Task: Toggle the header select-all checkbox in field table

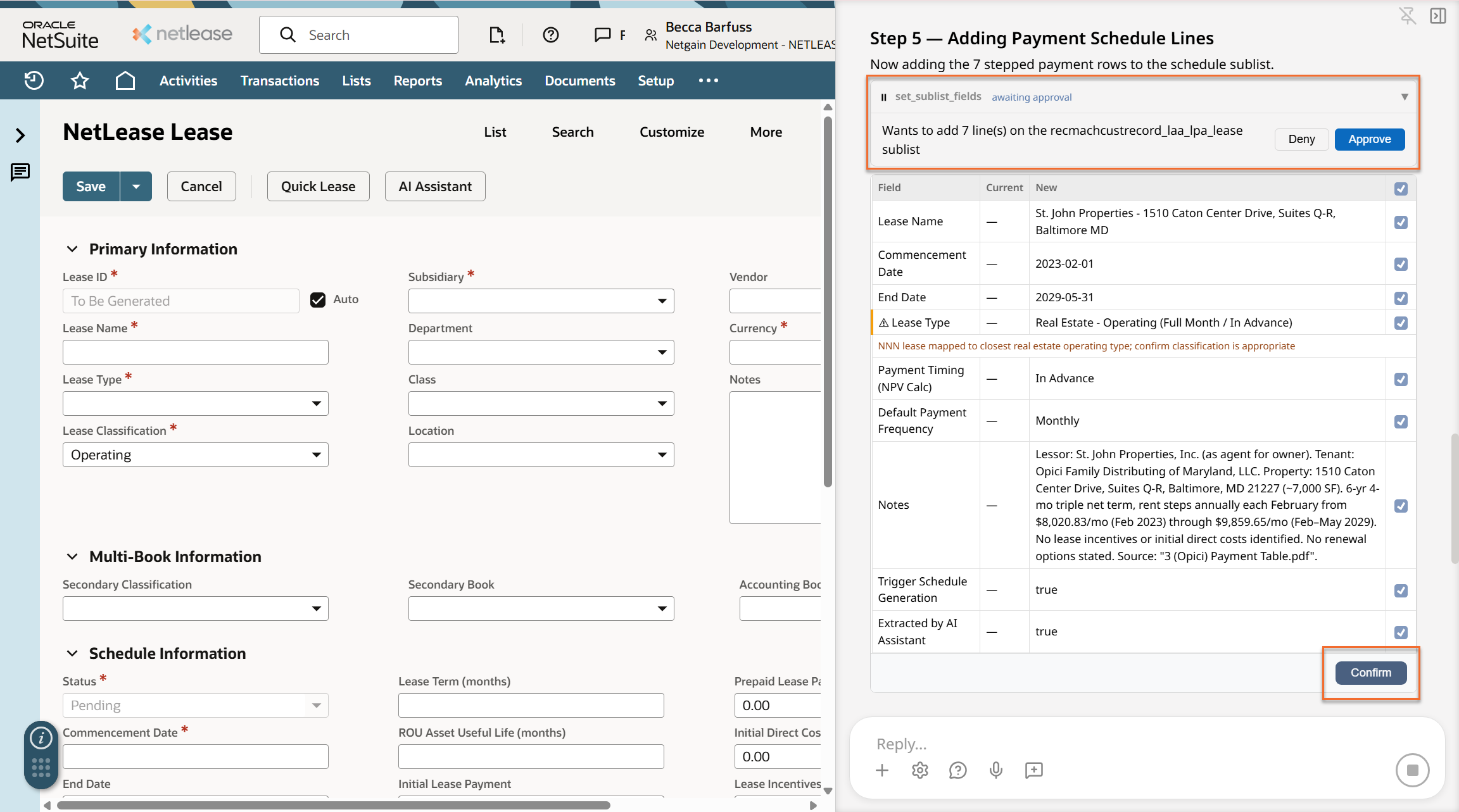Action: click(1401, 189)
